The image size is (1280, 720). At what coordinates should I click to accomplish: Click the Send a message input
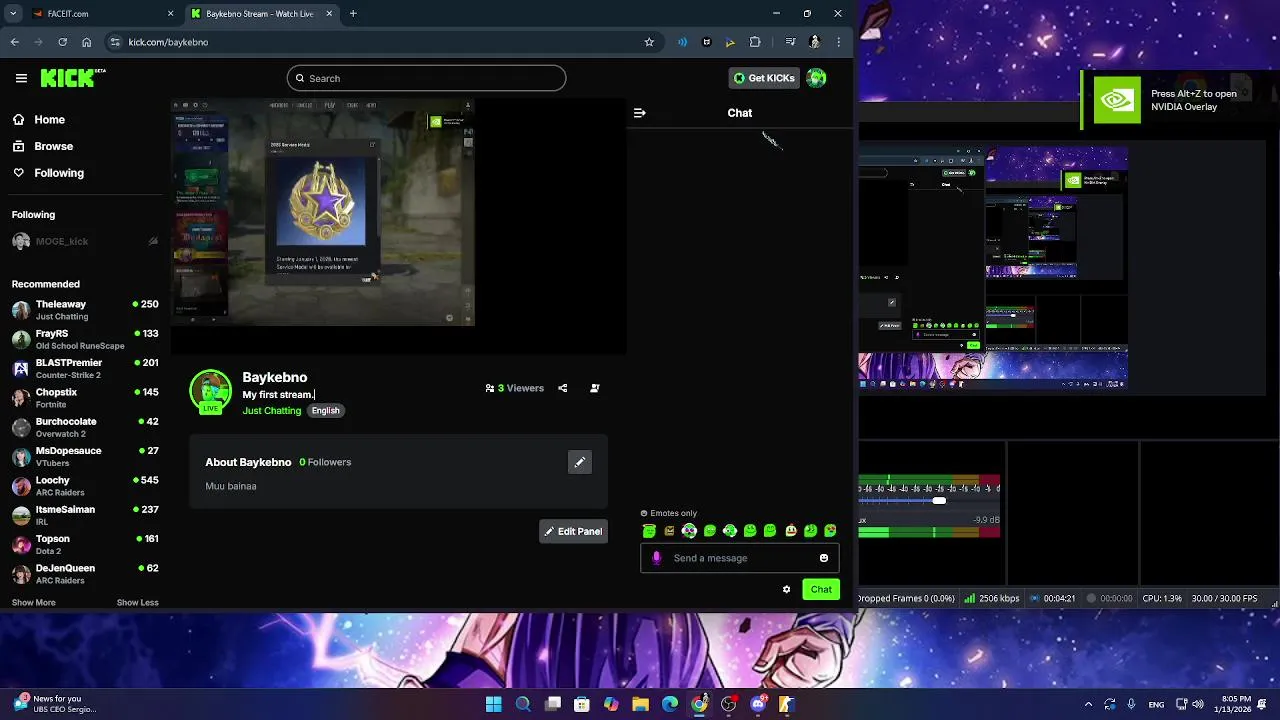740,558
